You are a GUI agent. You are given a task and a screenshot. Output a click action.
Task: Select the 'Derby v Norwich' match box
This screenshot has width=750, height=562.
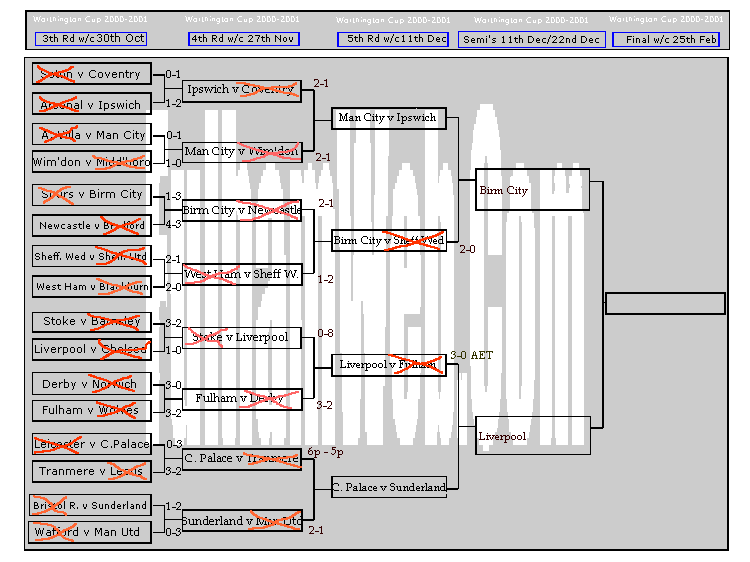[x=92, y=384]
